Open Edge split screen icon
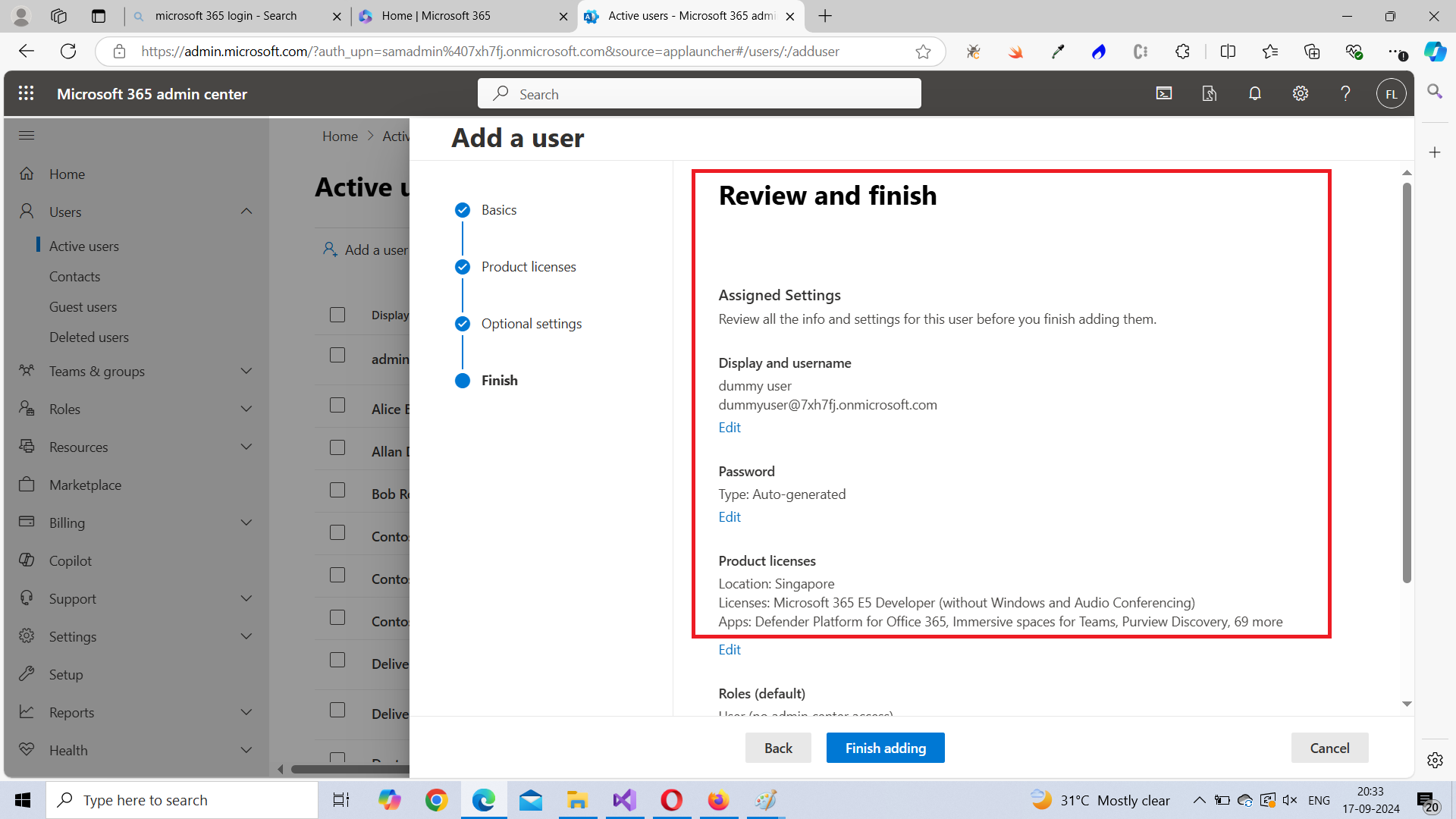Viewport: 1456px width, 819px height. tap(1228, 52)
